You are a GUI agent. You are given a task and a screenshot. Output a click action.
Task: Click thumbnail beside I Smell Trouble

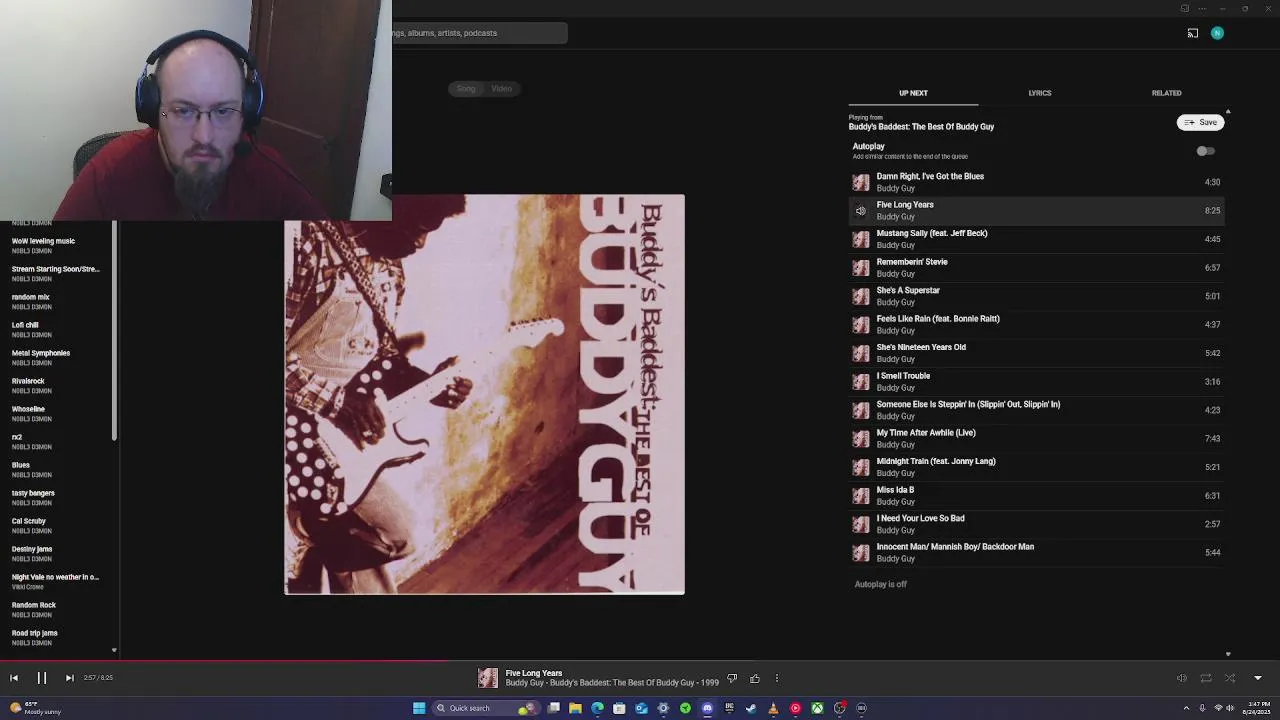click(861, 382)
